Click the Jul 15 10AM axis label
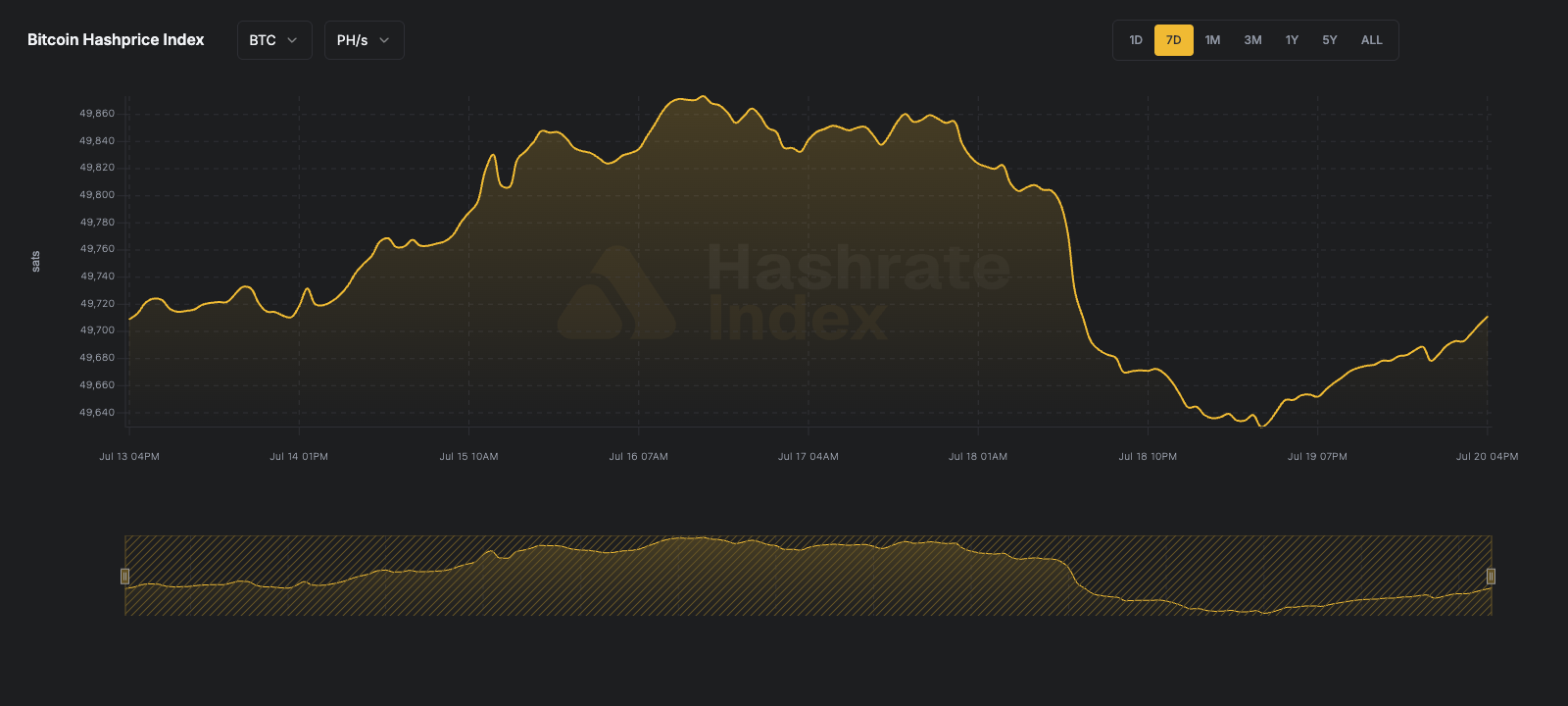This screenshot has height=706, width=1568. tap(468, 457)
